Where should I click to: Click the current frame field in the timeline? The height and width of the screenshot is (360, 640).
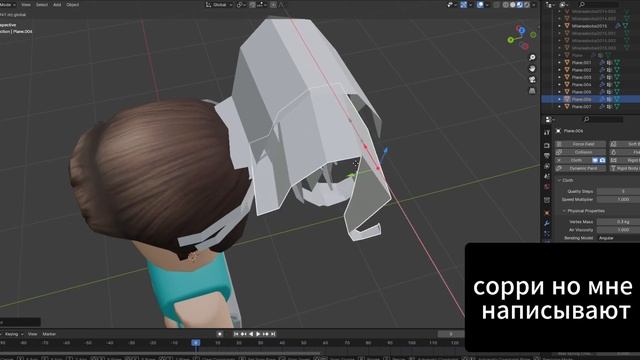(451, 334)
